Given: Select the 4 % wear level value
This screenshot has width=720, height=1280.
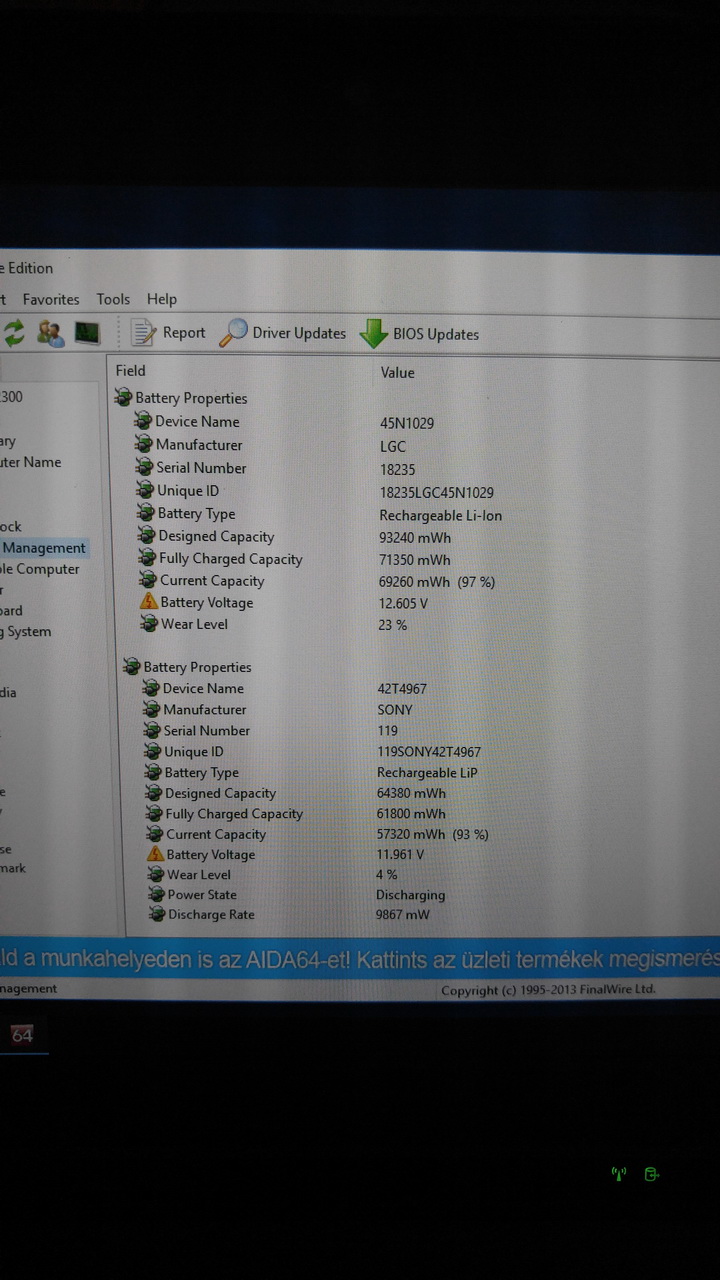Looking at the screenshot, I should click(387, 875).
